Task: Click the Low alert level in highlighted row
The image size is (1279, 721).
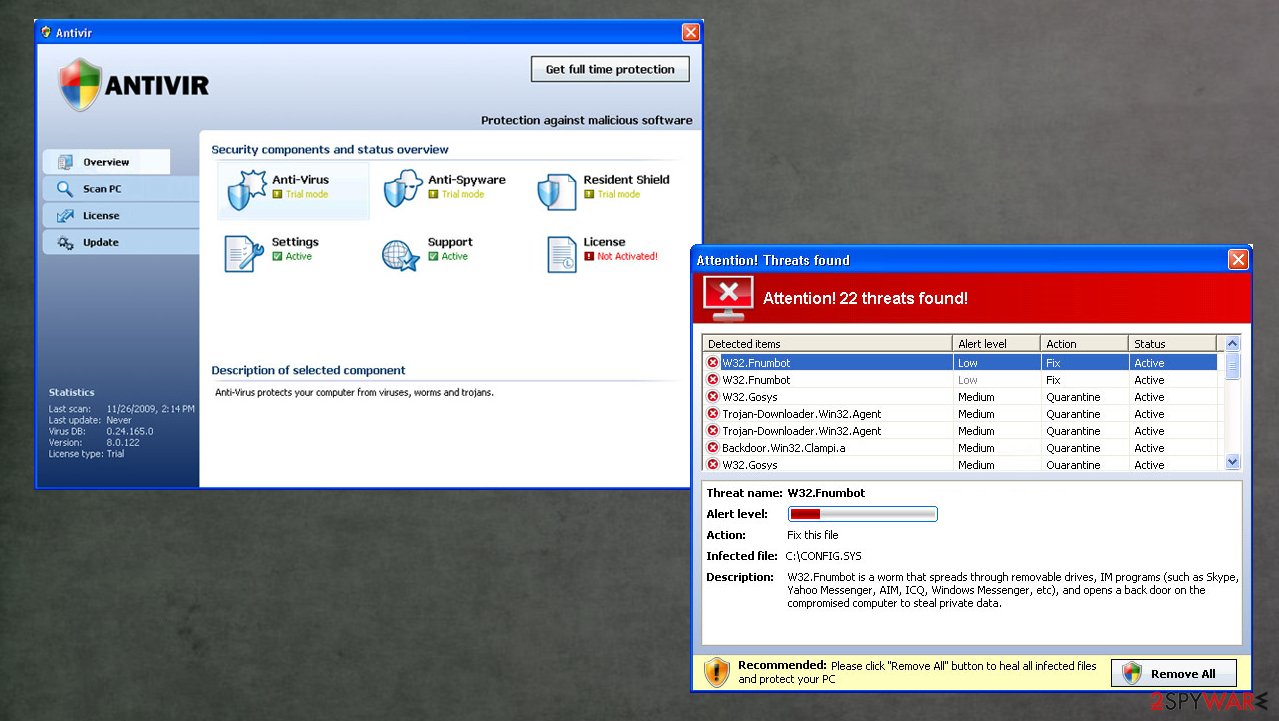Action: pyautogui.click(x=967, y=363)
